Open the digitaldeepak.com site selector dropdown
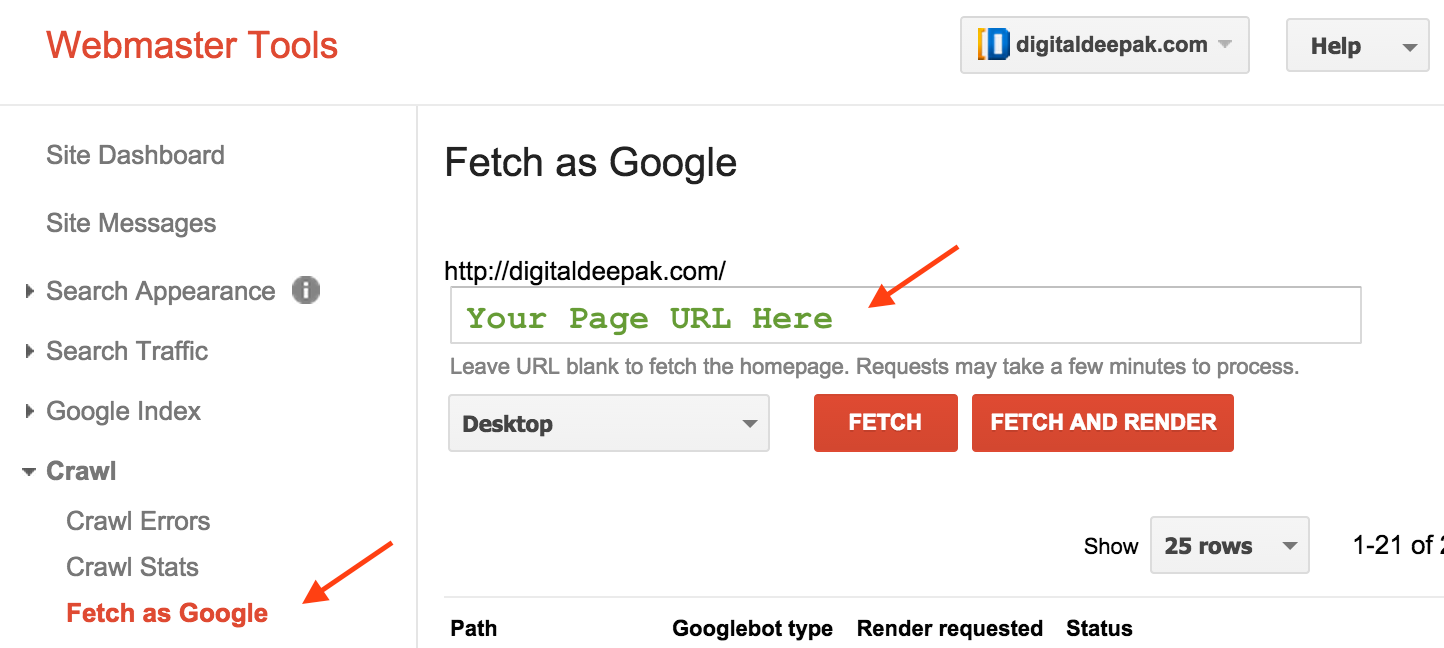Image resolution: width=1444 pixels, height=648 pixels. pyautogui.click(x=1105, y=45)
